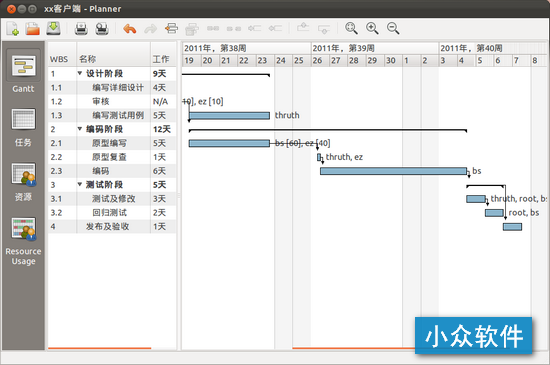550x365 pixels.
Task: Collapse the 设计阶段 task group
Action: pyautogui.click(x=80, y=73)
